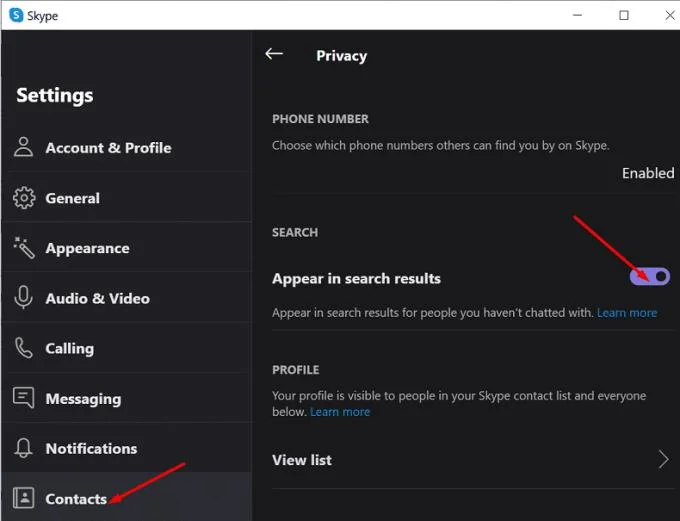Select Audio & Video settings

(x=127, y=298)
